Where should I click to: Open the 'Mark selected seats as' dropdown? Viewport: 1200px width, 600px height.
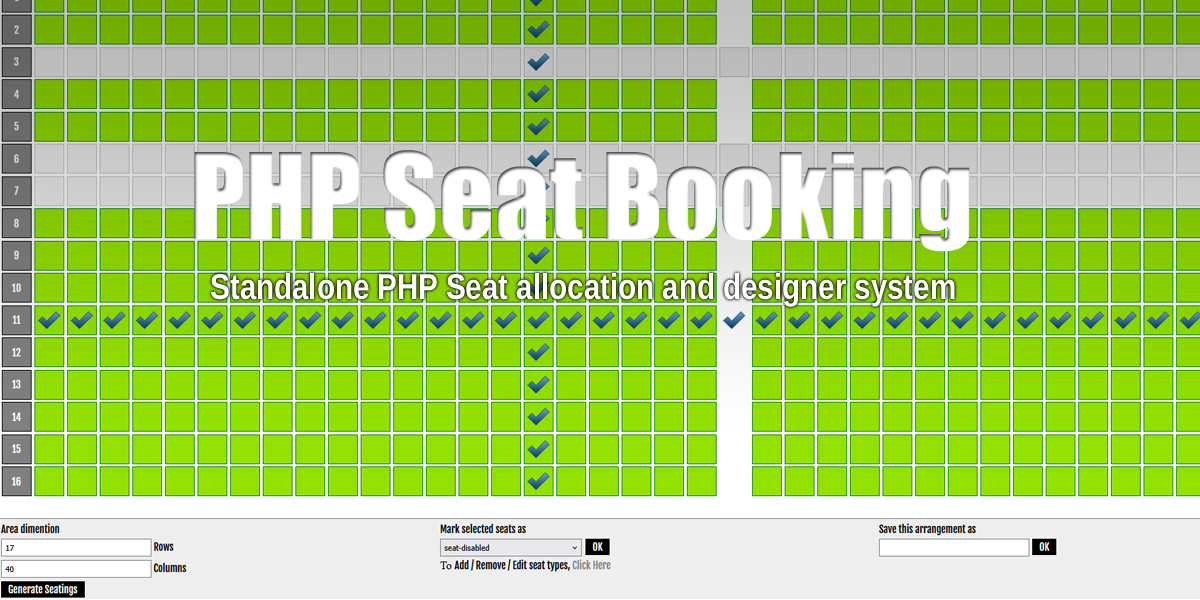coord(510,547)
